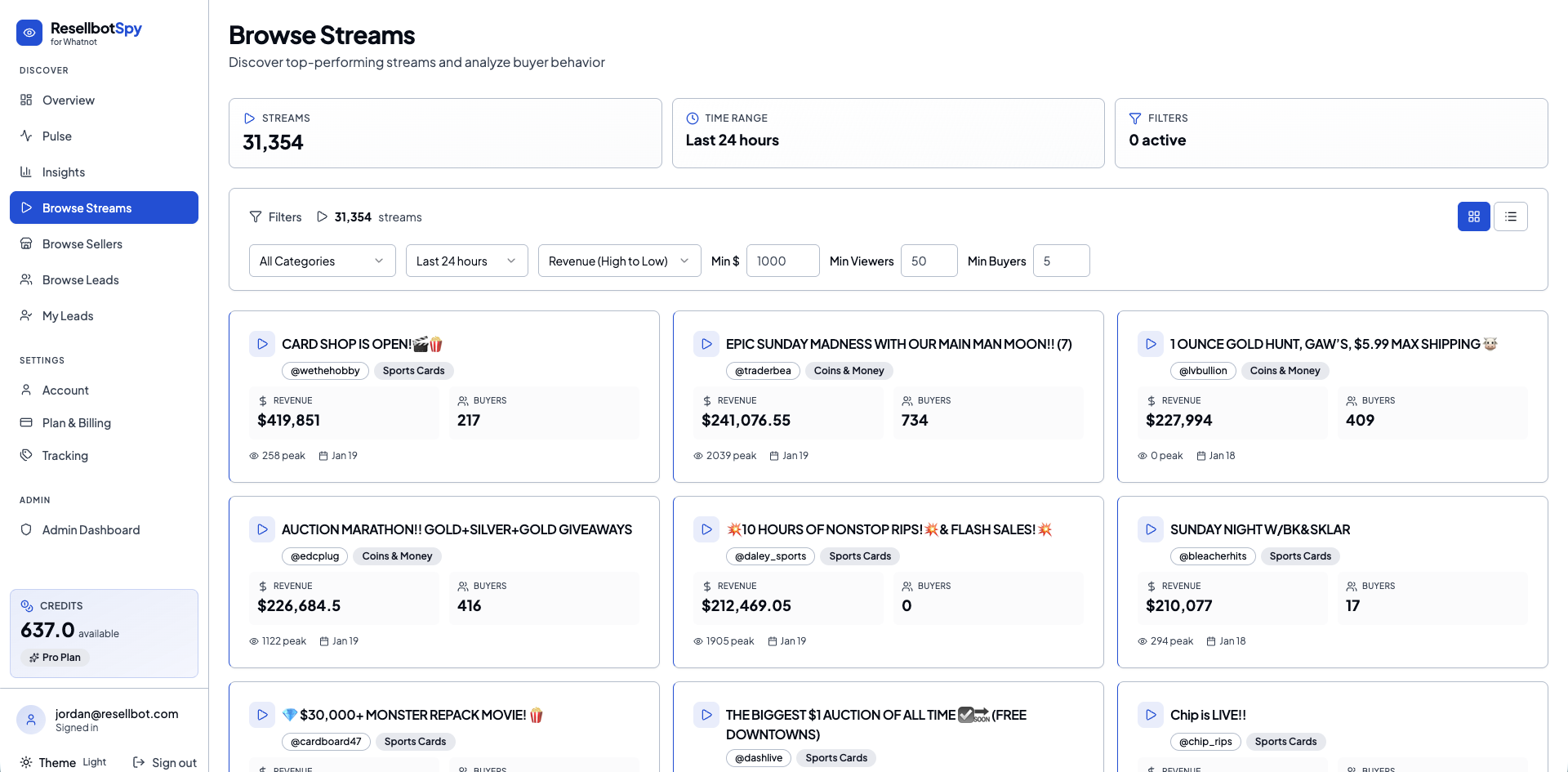1568x772 pixels.
Task: Expand the Last 24 hours dropdown
Action: (466, 261)
